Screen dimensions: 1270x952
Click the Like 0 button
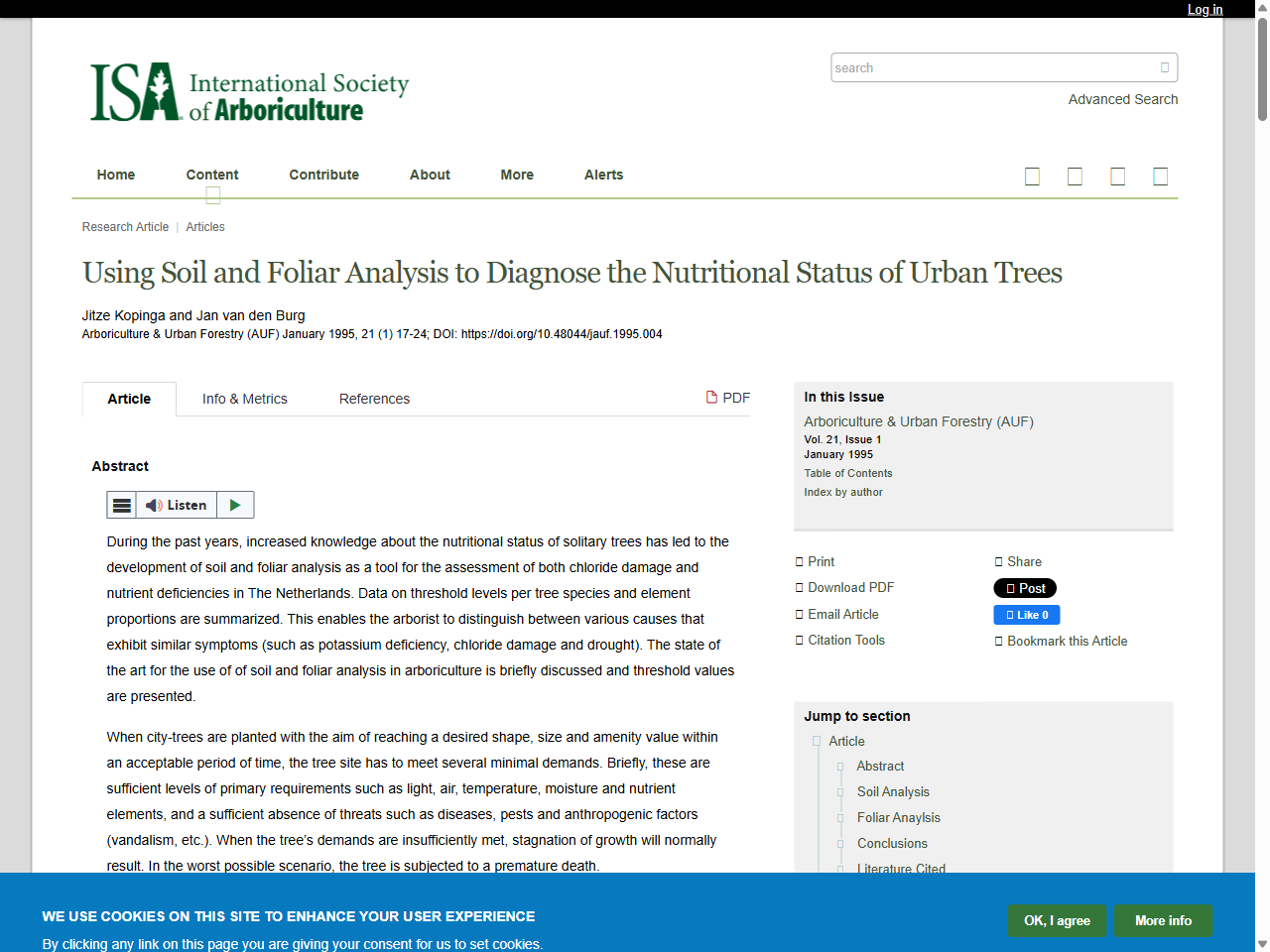pyautogui.click(x=1026, y=614)
